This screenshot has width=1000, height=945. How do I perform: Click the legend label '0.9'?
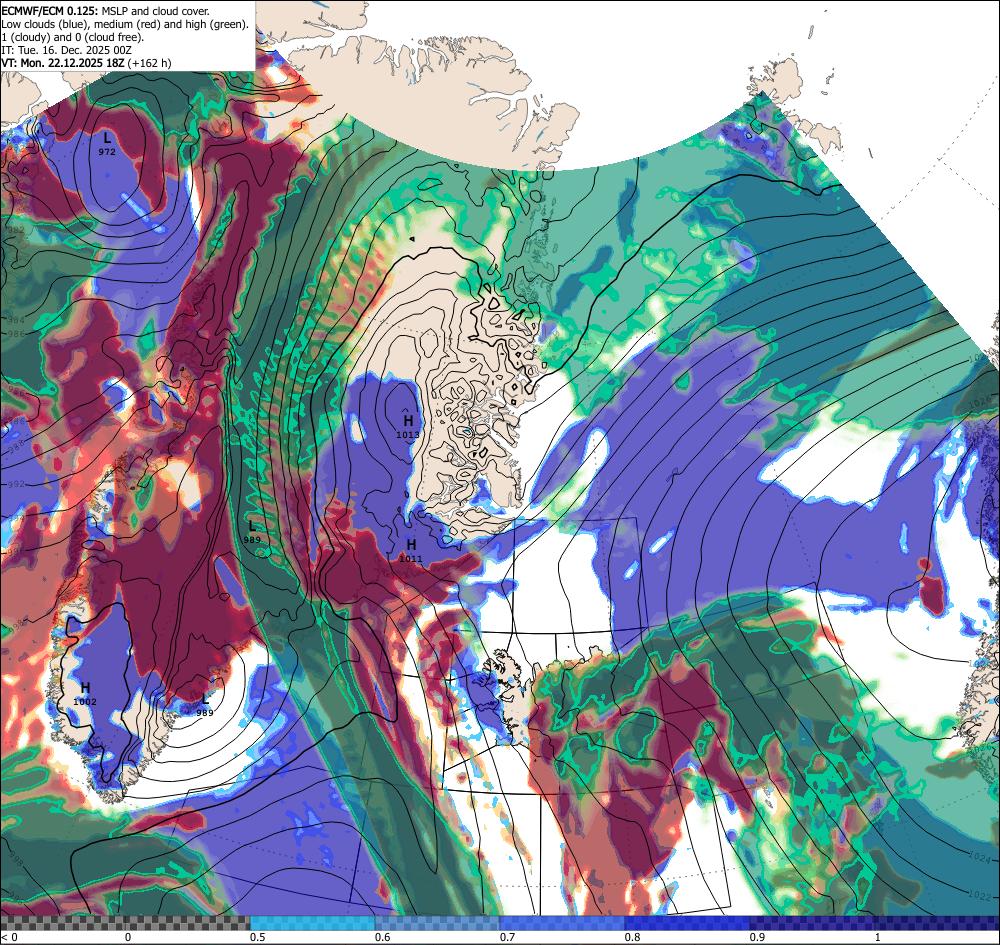coord(758,937)
